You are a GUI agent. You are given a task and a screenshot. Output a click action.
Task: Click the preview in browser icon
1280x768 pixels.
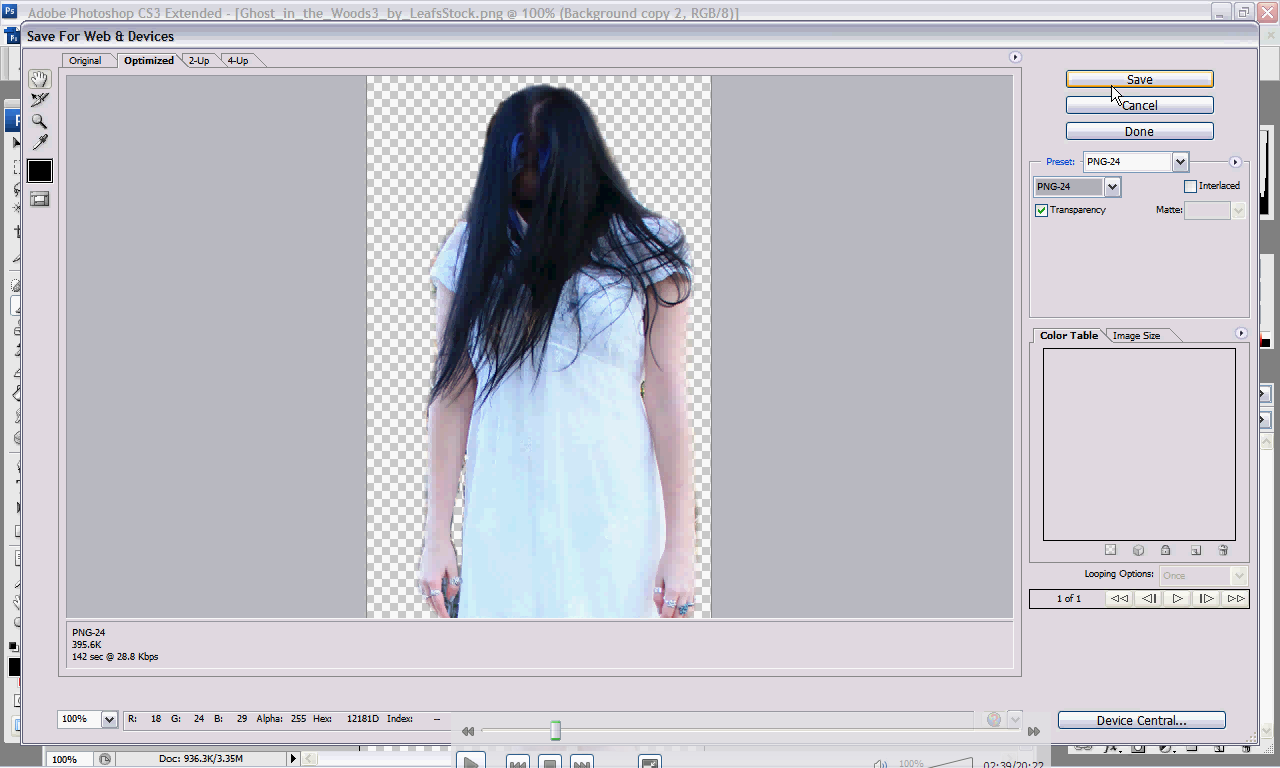tap(993, 719)
